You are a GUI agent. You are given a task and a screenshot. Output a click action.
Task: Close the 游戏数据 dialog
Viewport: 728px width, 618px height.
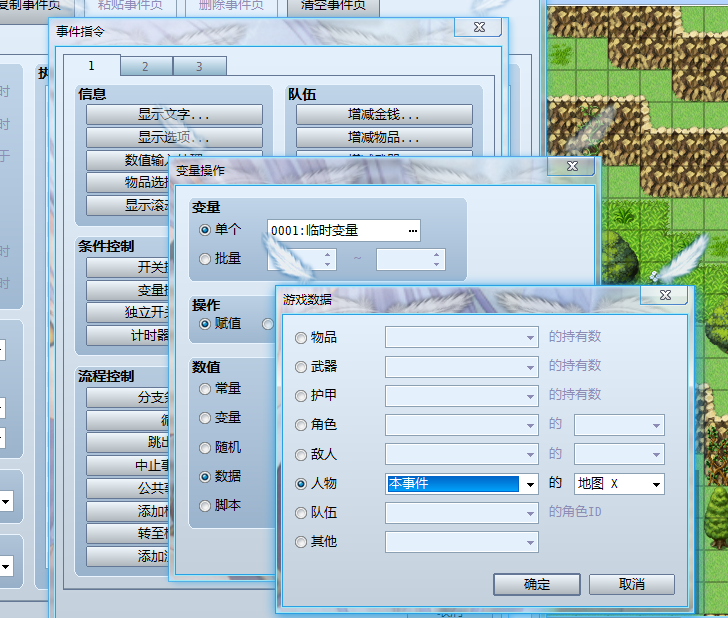click(x=665, y=295)
